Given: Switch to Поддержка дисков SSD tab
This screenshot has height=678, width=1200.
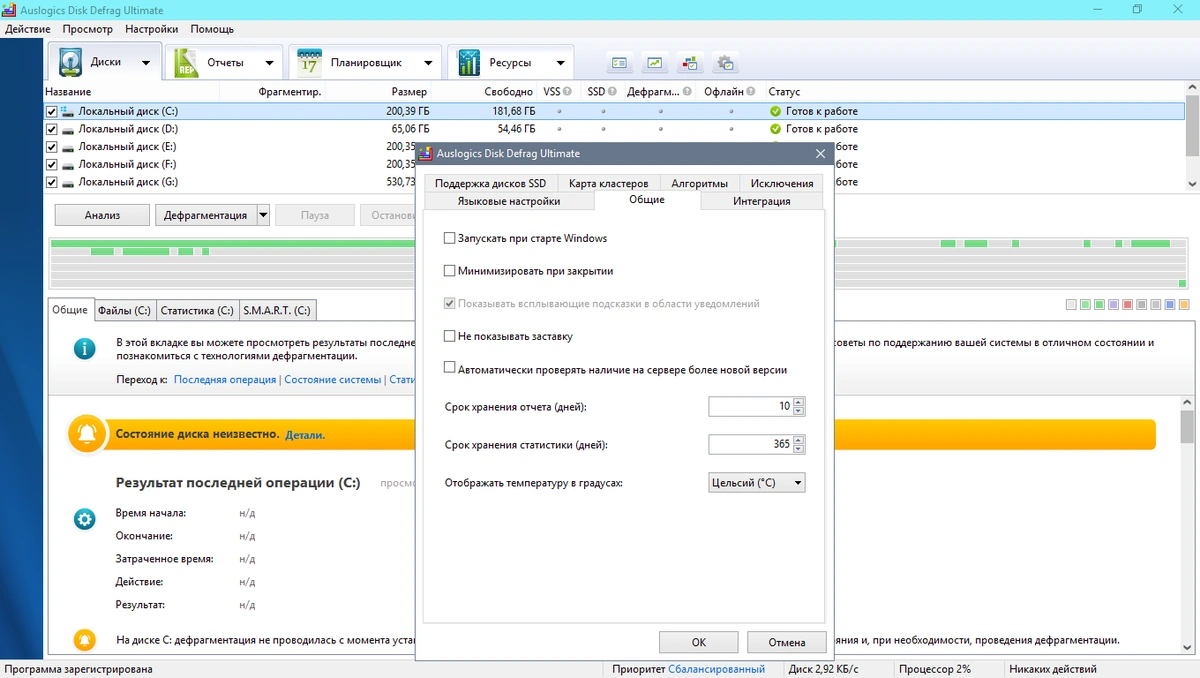Looking at the screenshot, I should 490,183.
